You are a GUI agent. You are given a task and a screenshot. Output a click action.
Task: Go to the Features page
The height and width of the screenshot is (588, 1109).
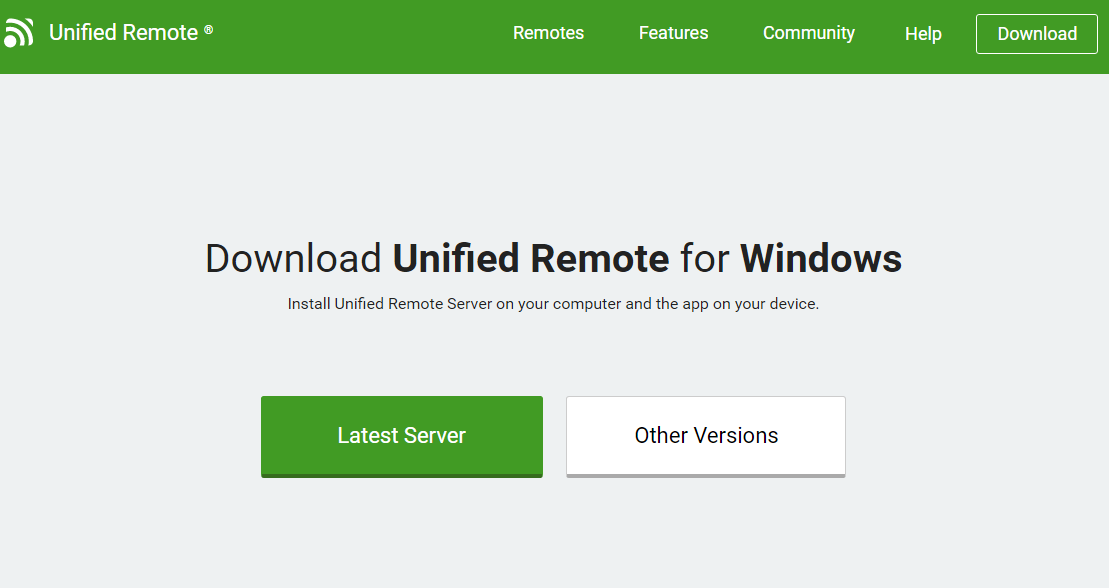click(x=673, y=33)
